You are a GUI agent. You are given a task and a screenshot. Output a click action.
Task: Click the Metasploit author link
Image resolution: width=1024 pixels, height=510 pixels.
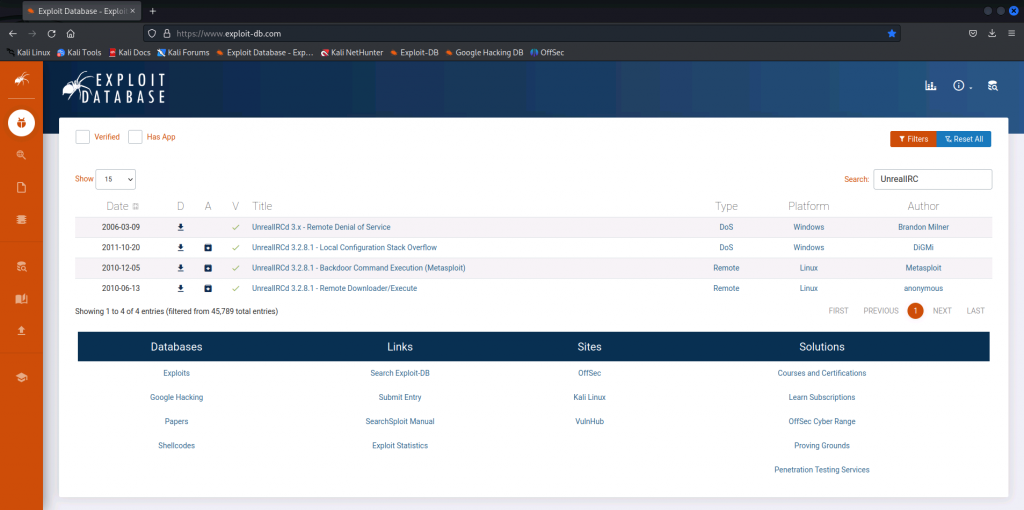point(923,268)
